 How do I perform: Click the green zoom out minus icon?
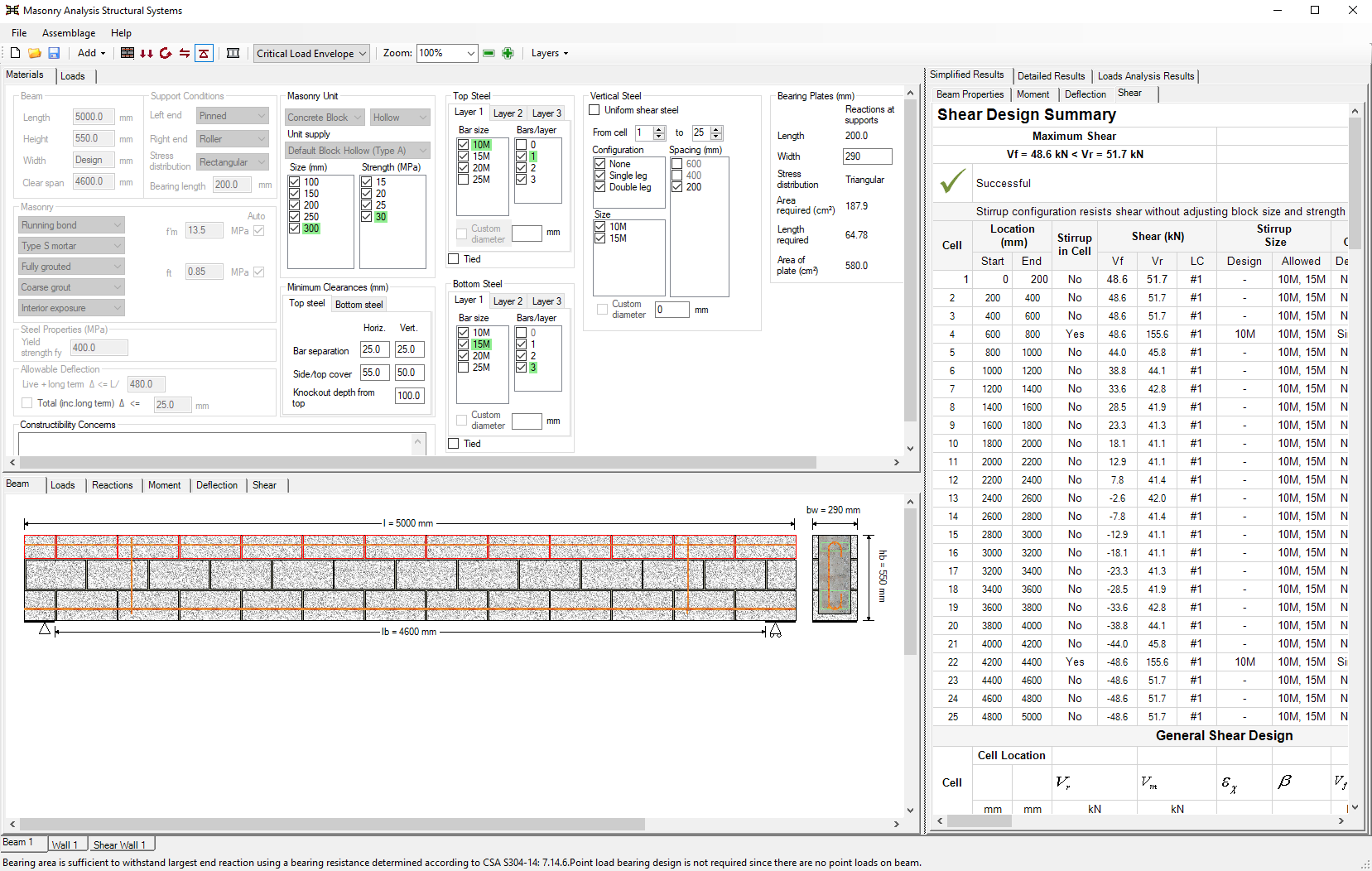pos(489,53)
